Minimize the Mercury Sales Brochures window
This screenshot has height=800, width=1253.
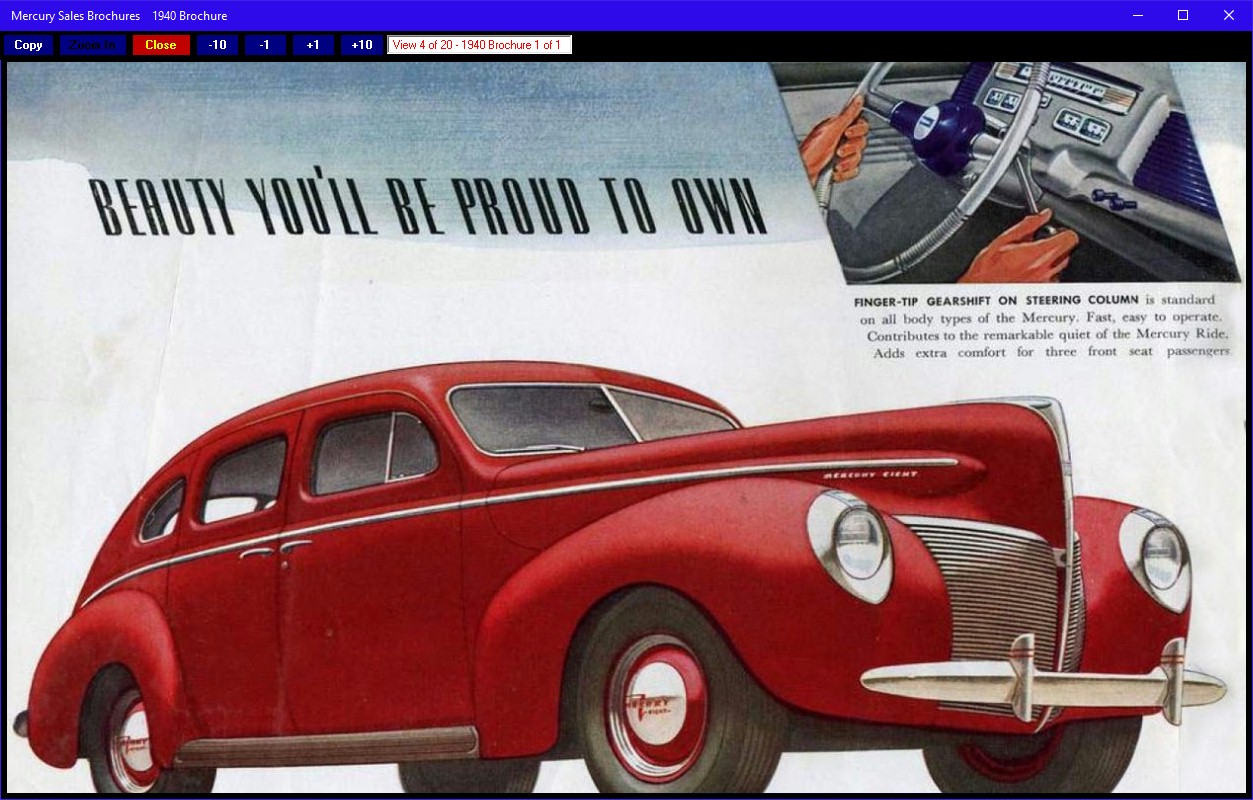click(1137, 15)
